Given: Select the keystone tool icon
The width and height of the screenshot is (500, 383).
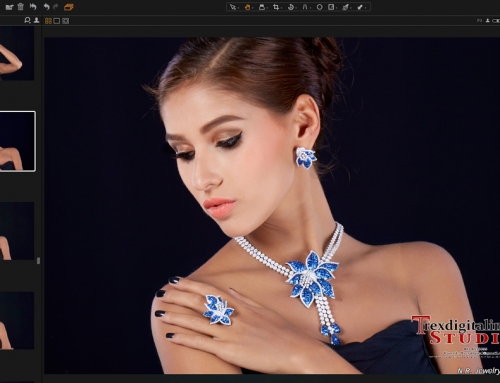Looking at the screenshot, I should (304, 7).
